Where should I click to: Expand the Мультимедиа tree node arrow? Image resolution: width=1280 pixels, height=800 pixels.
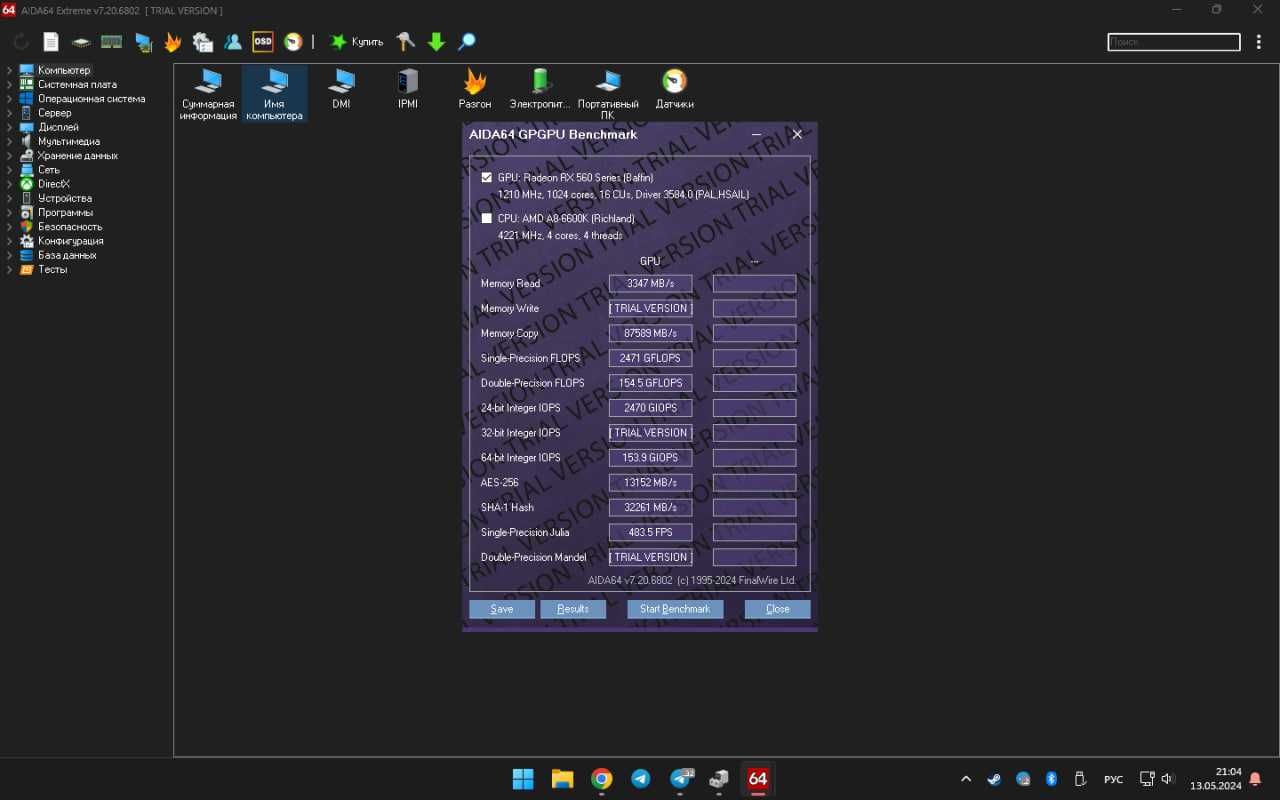[x=9, y=141]
